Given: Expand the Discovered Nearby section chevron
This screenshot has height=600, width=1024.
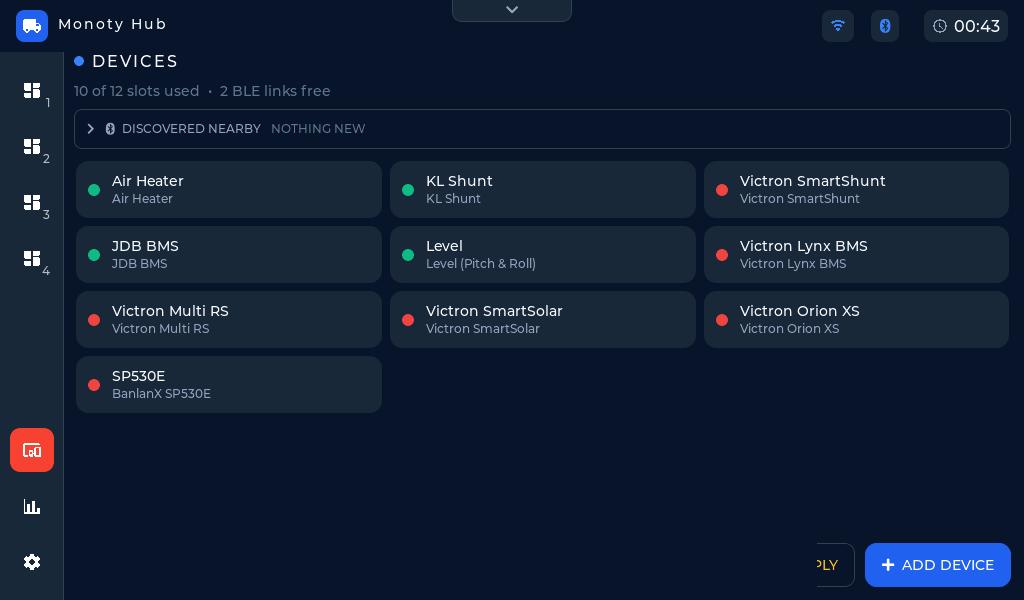Looking at the screenshot, I should click(x=91, y=129).
